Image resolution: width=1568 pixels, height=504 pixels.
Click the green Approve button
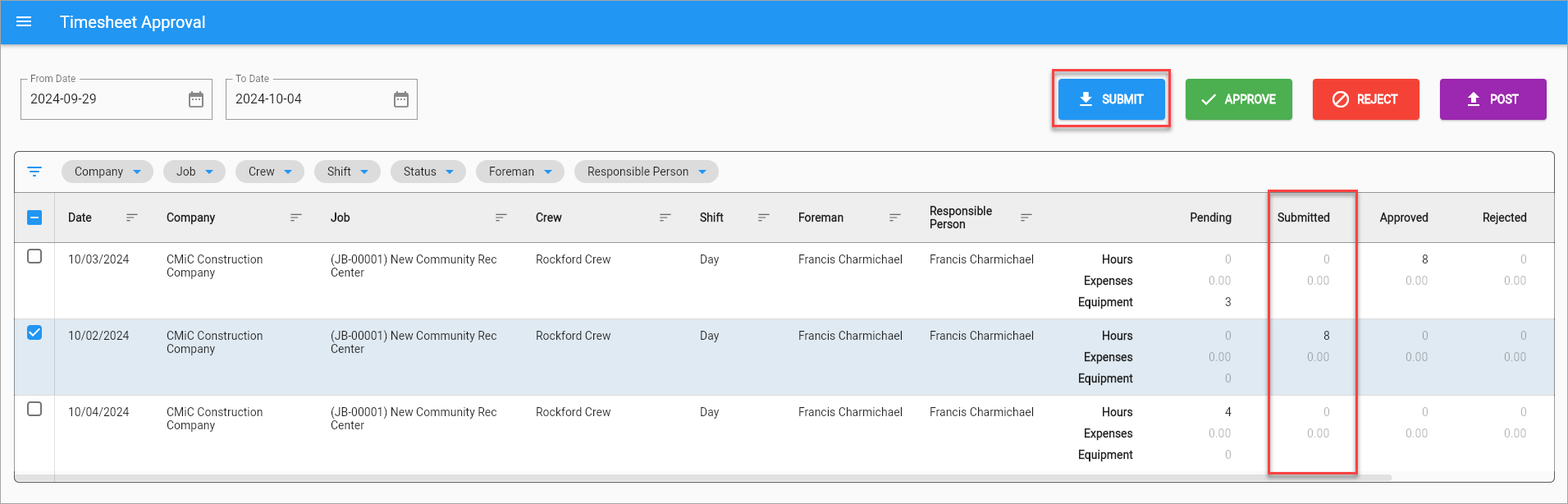tap(1239, 99)
